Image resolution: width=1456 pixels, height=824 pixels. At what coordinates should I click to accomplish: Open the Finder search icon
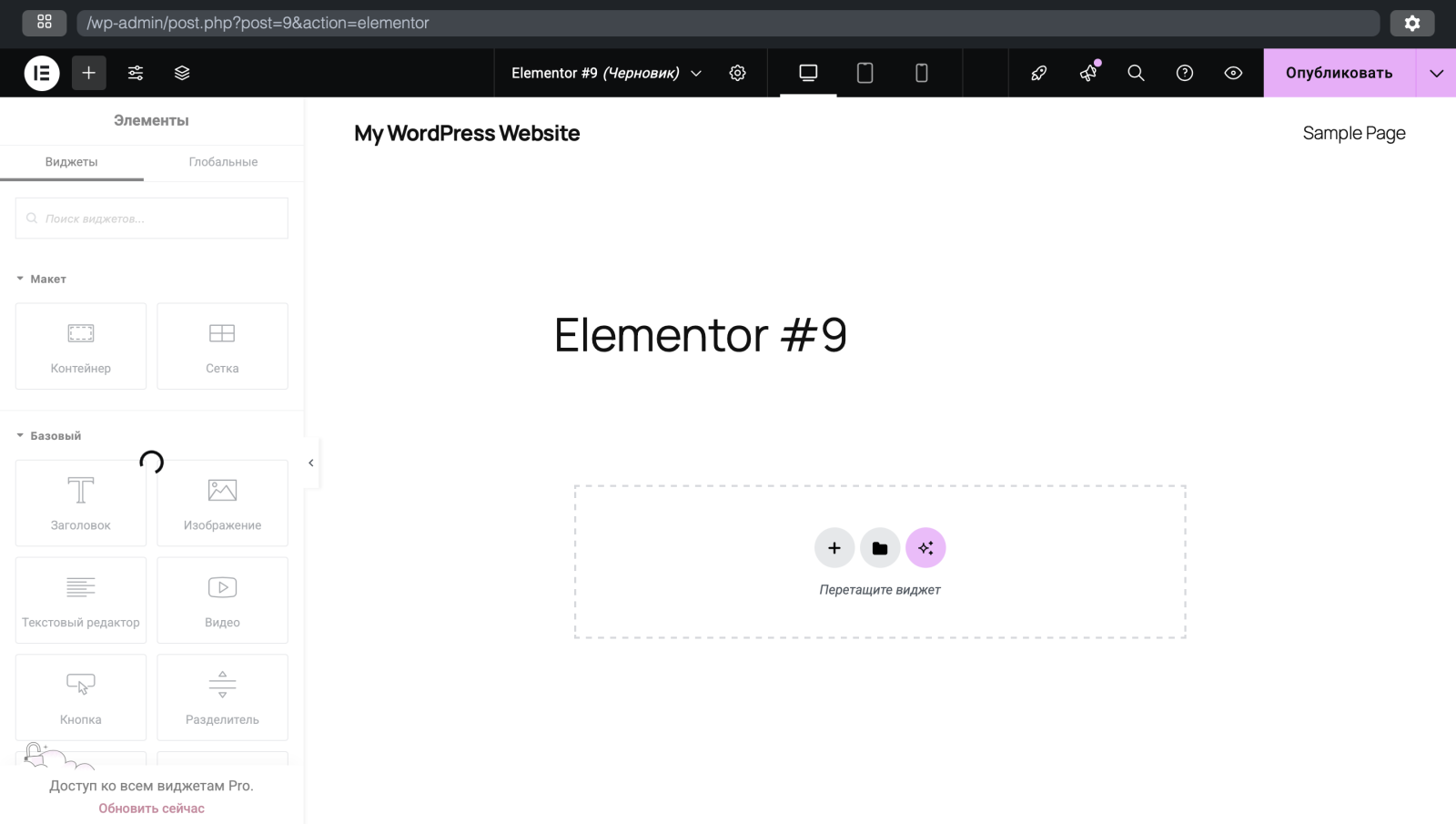(x=1136, y=73)
